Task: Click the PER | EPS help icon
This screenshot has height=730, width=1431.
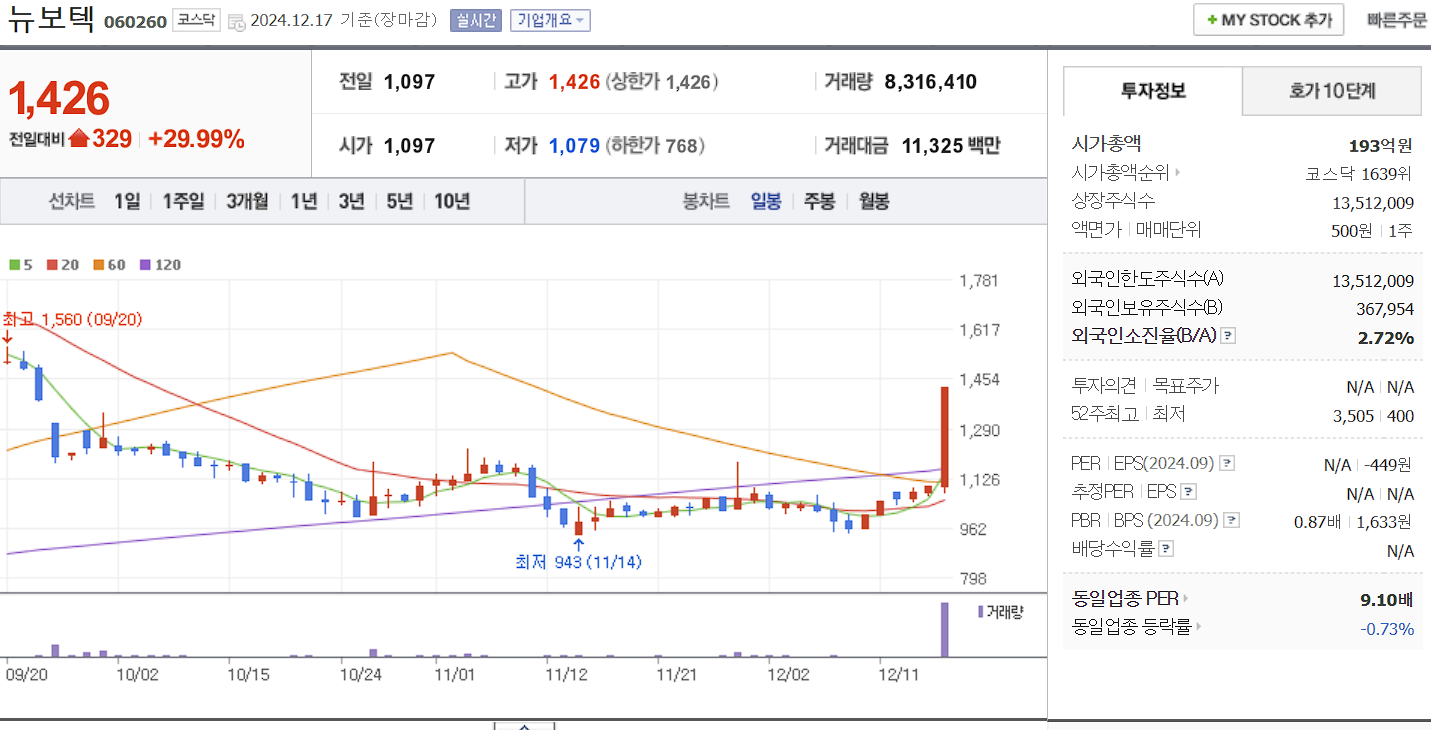Action: point(1227,462)
